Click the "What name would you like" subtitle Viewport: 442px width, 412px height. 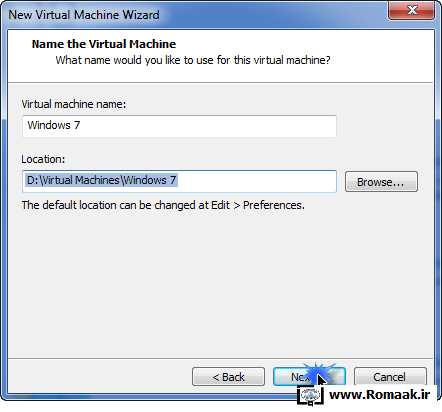tap(193, 60)
